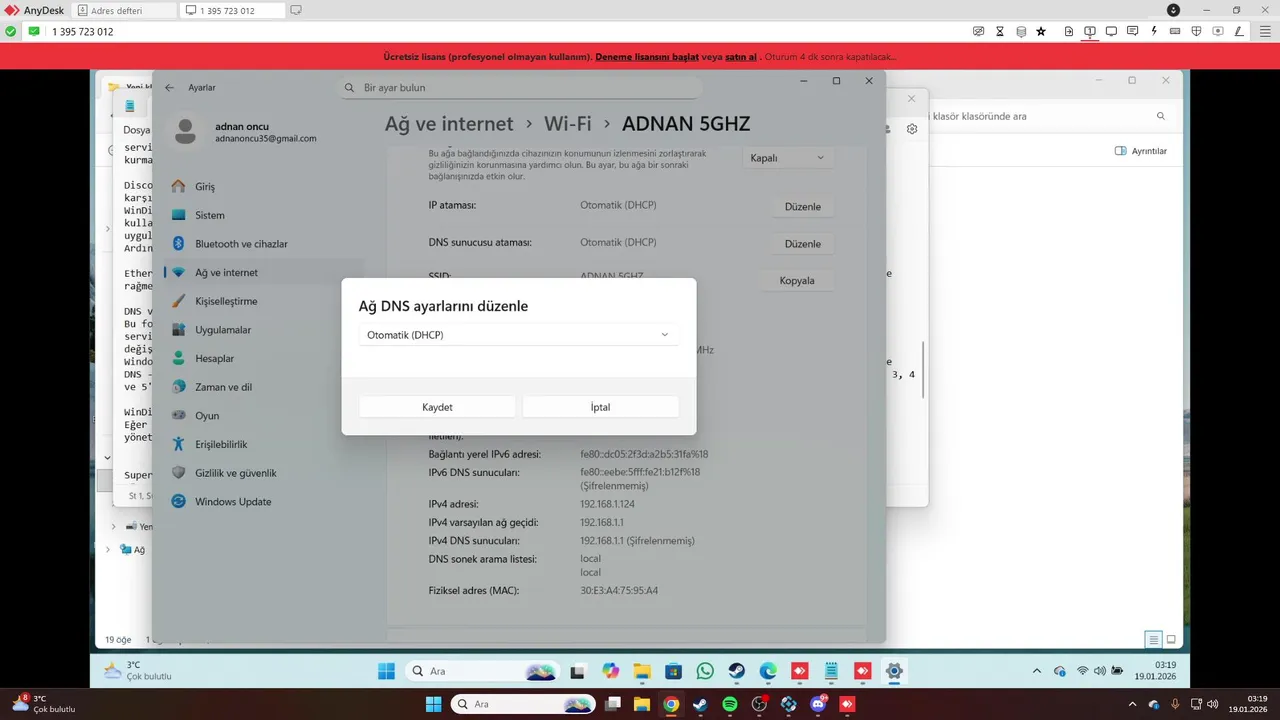Open AnyDesk keyboard settings icon
1280x720 pixels.
pos(1175,31)
